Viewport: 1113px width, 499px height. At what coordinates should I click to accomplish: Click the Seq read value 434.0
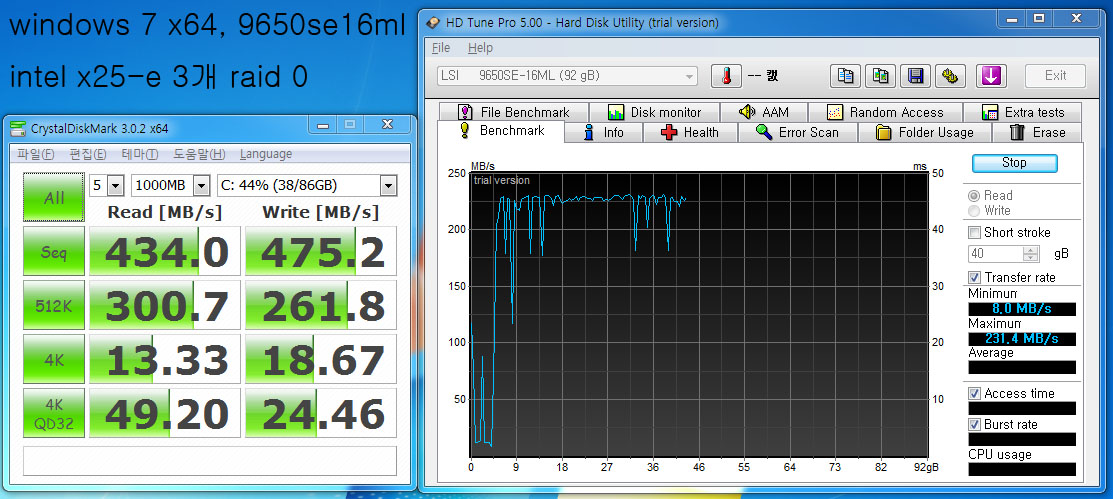click(165, 251)
